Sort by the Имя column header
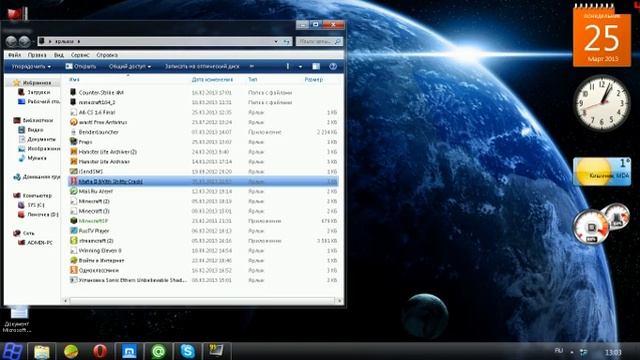 coord(74,80)
